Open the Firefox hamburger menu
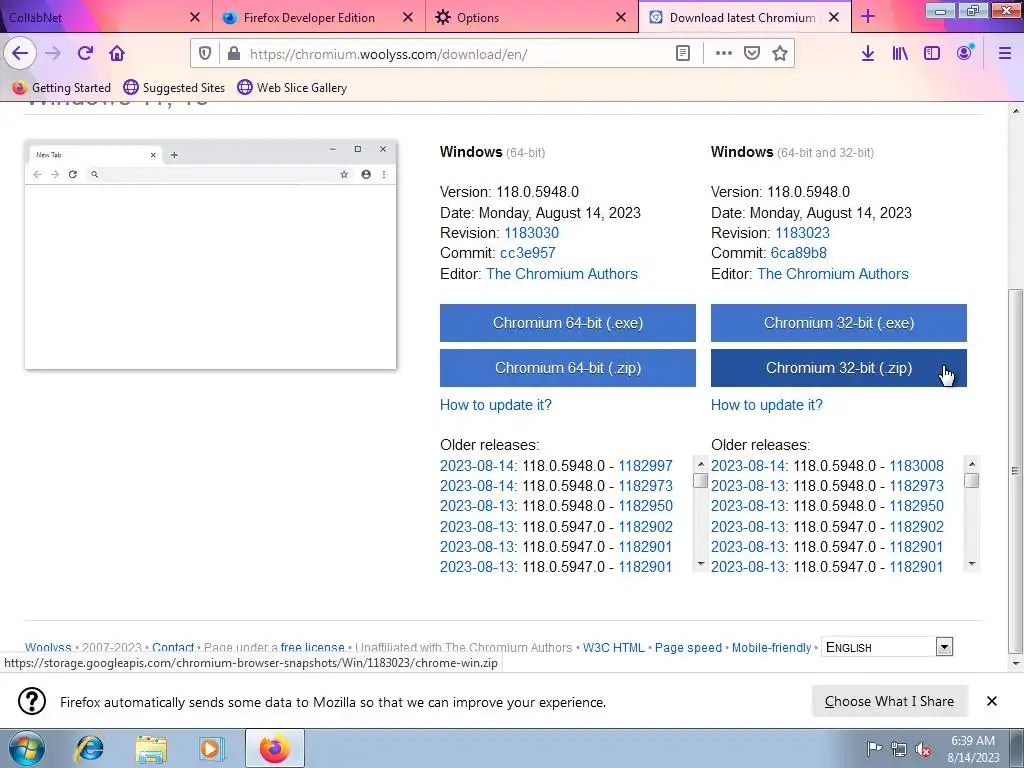Image resolution: width=1024 pixels, height=768 pixels. point(1005,54)
